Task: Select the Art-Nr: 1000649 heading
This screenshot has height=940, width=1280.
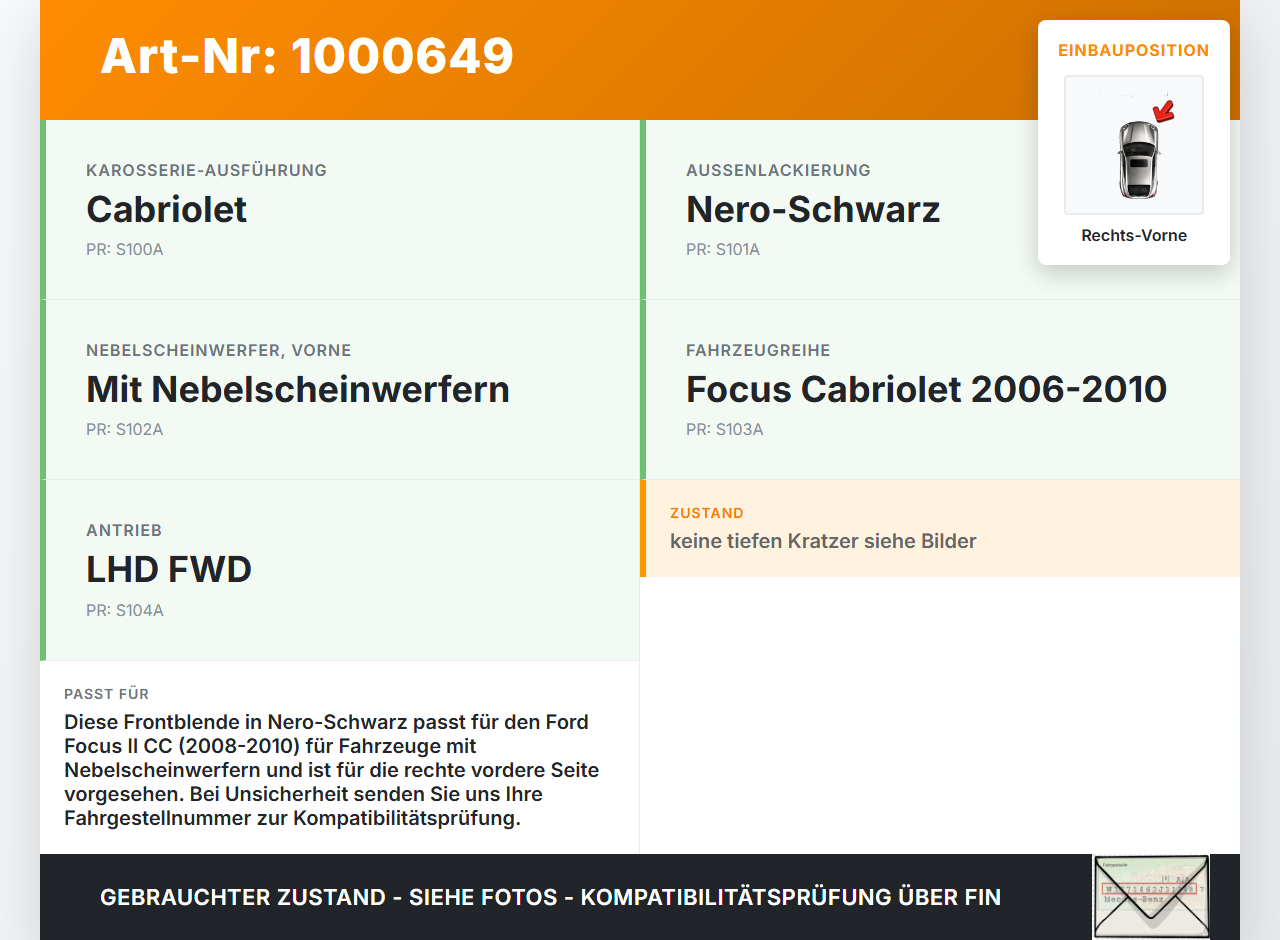Action: [307, 56]
